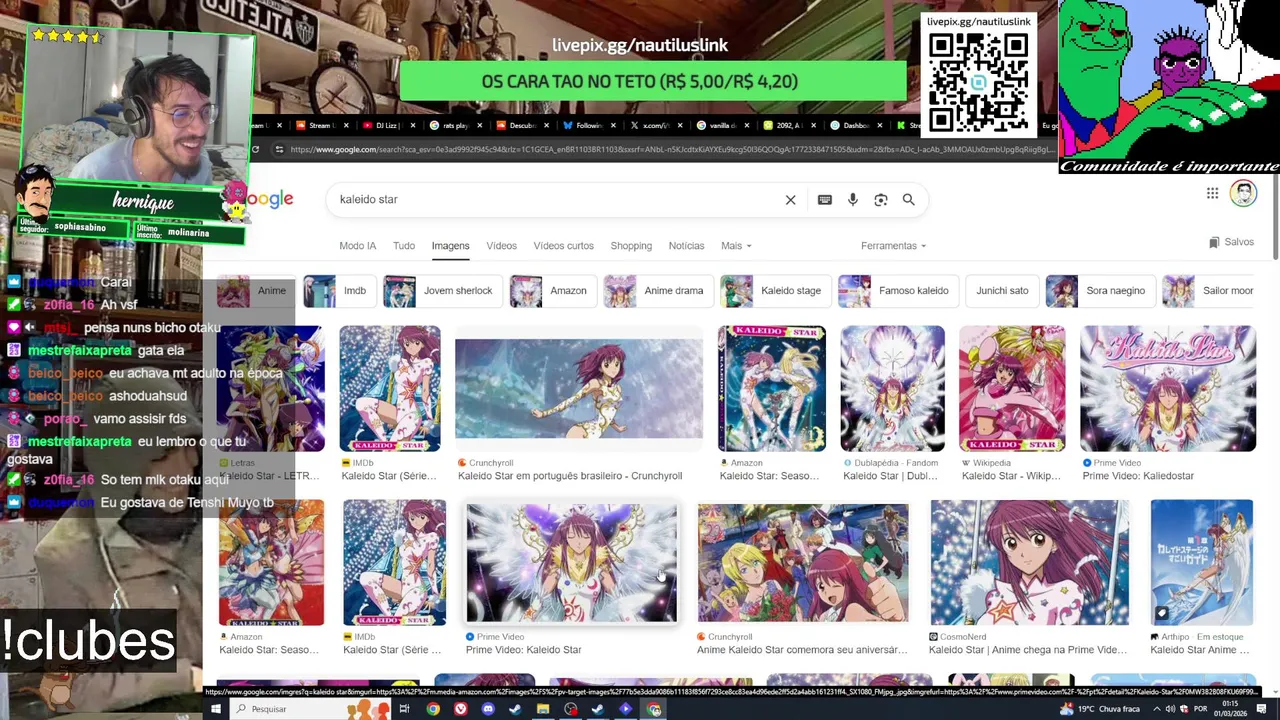Click the browser address bar URL
Viewport: 1280px width, 720px height.
pyautogui.click(x=670, y=150)
